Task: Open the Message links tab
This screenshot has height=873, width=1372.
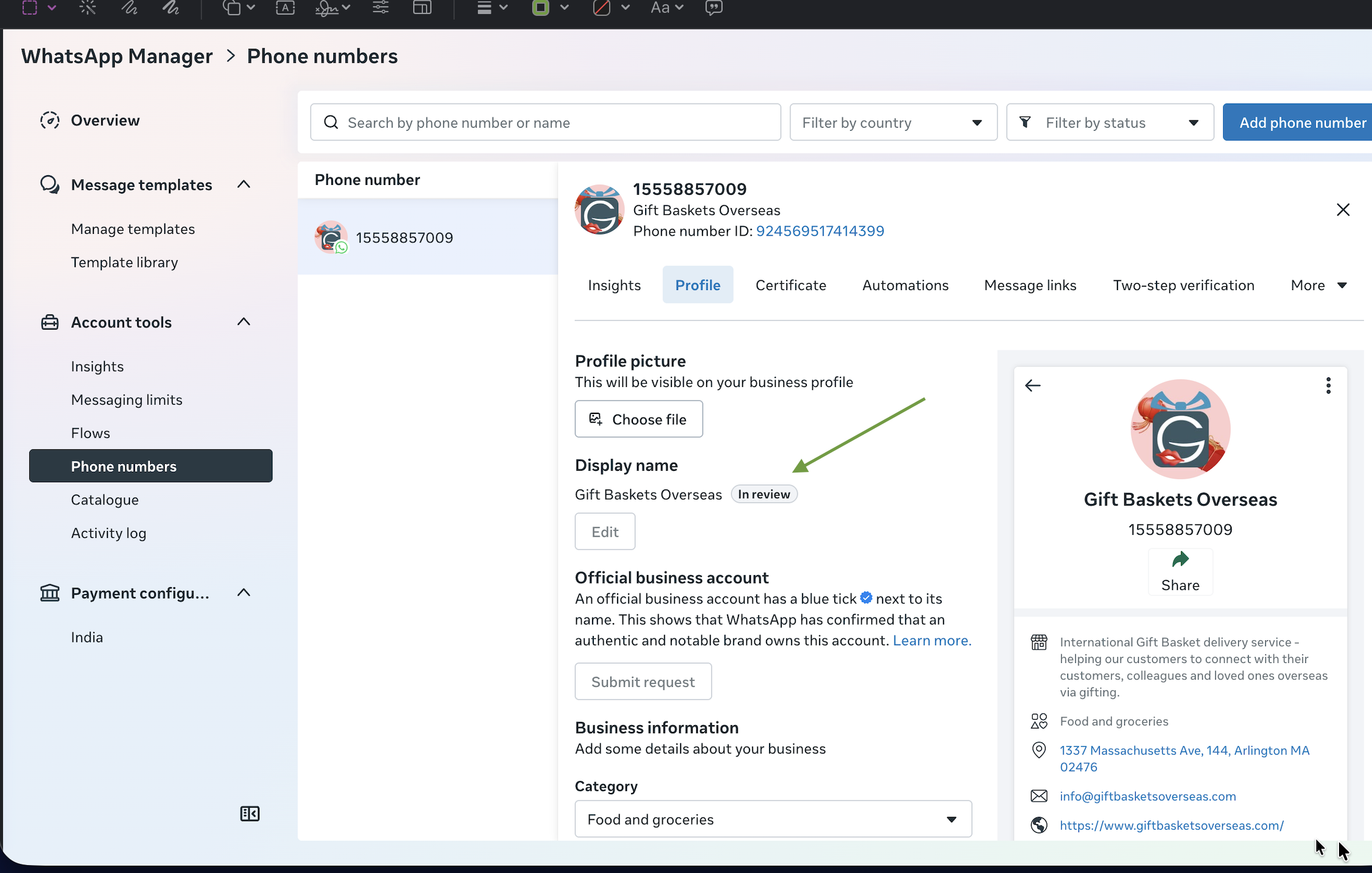Action: coord(1030,285)
